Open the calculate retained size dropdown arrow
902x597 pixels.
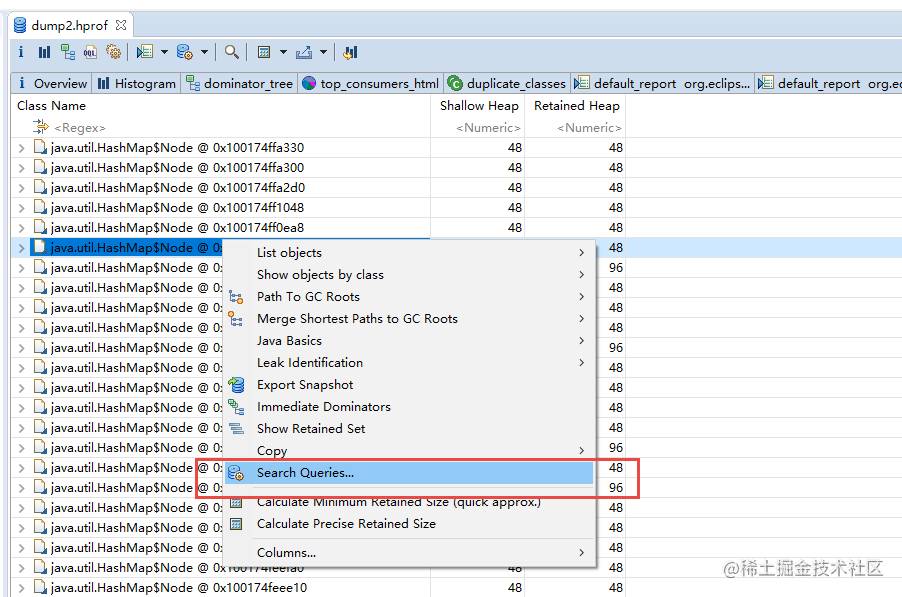(283, 52)
